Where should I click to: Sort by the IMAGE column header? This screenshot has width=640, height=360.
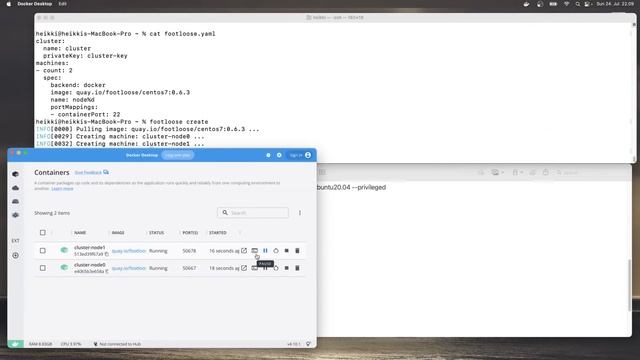point(118,233)
